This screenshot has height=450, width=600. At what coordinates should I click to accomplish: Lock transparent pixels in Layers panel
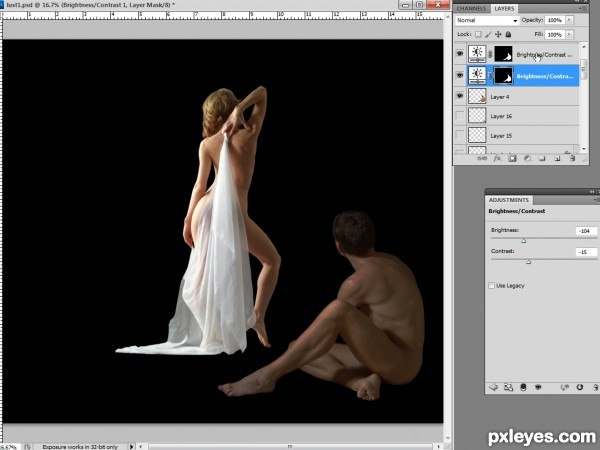click(478, 34)
